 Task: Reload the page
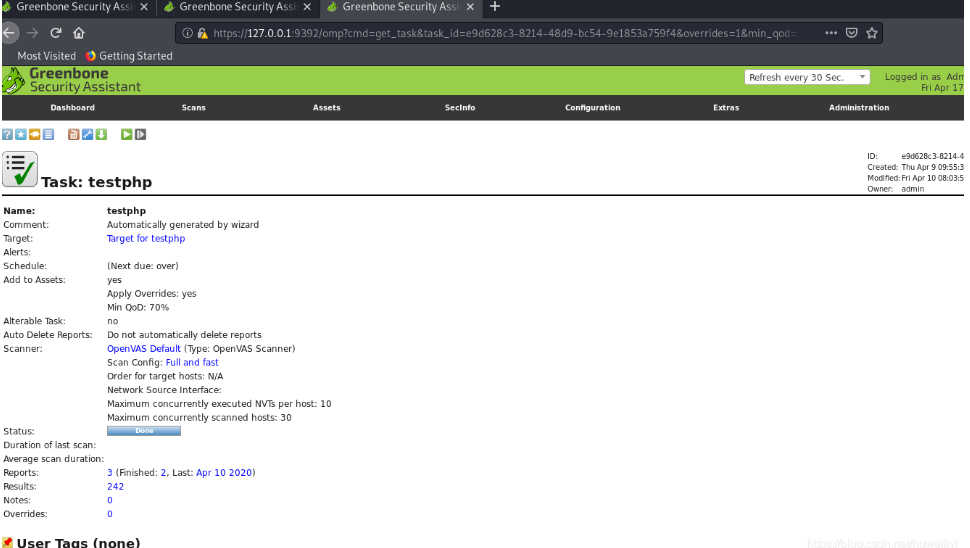[x=56, y=33]
